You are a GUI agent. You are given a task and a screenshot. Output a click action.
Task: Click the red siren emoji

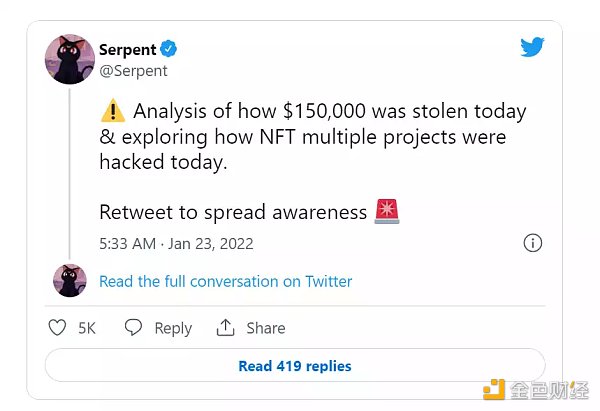point(386,211)
